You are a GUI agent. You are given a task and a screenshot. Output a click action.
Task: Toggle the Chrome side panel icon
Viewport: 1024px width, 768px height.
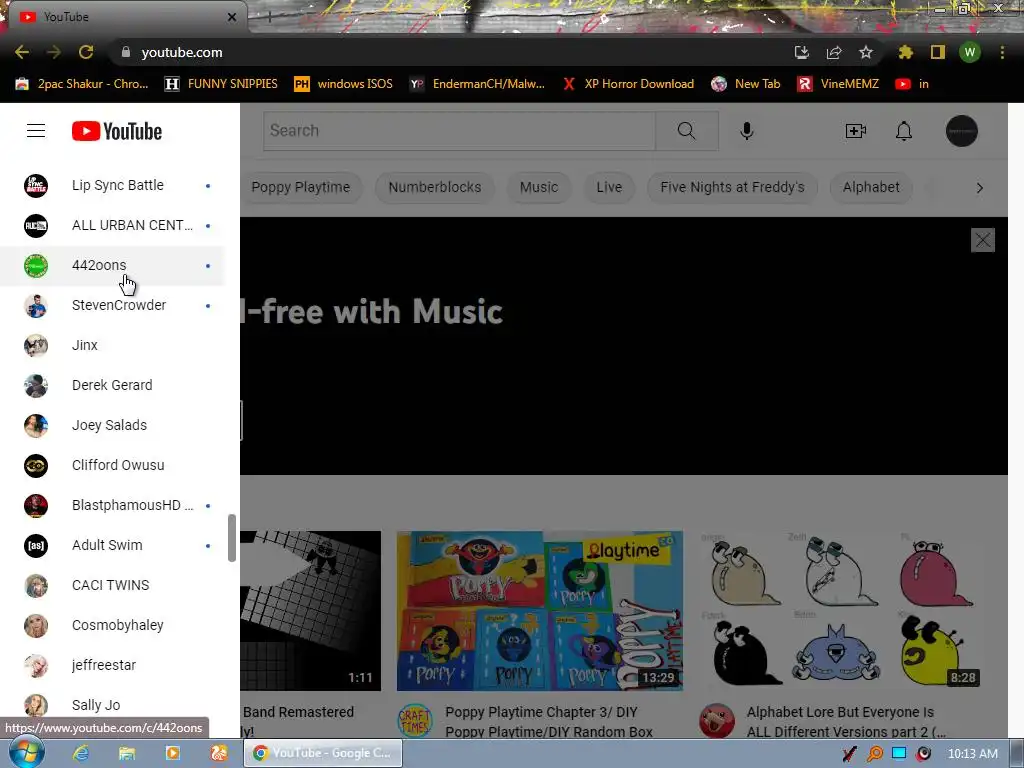click(937, 52)
